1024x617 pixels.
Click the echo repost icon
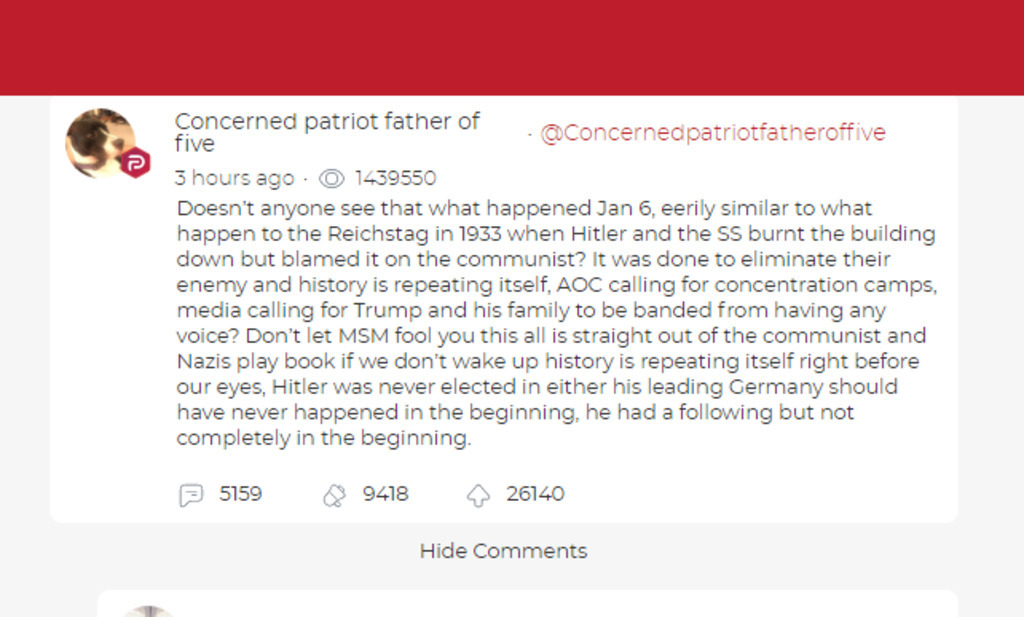coord(334,495)
